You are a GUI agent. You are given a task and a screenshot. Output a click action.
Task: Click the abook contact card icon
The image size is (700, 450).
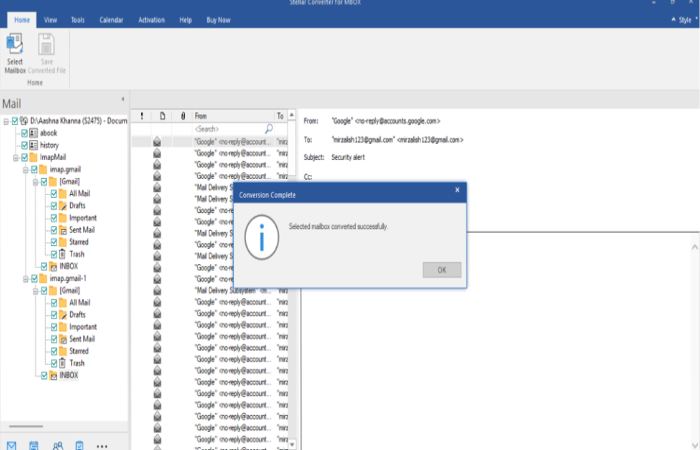[34, 133]
